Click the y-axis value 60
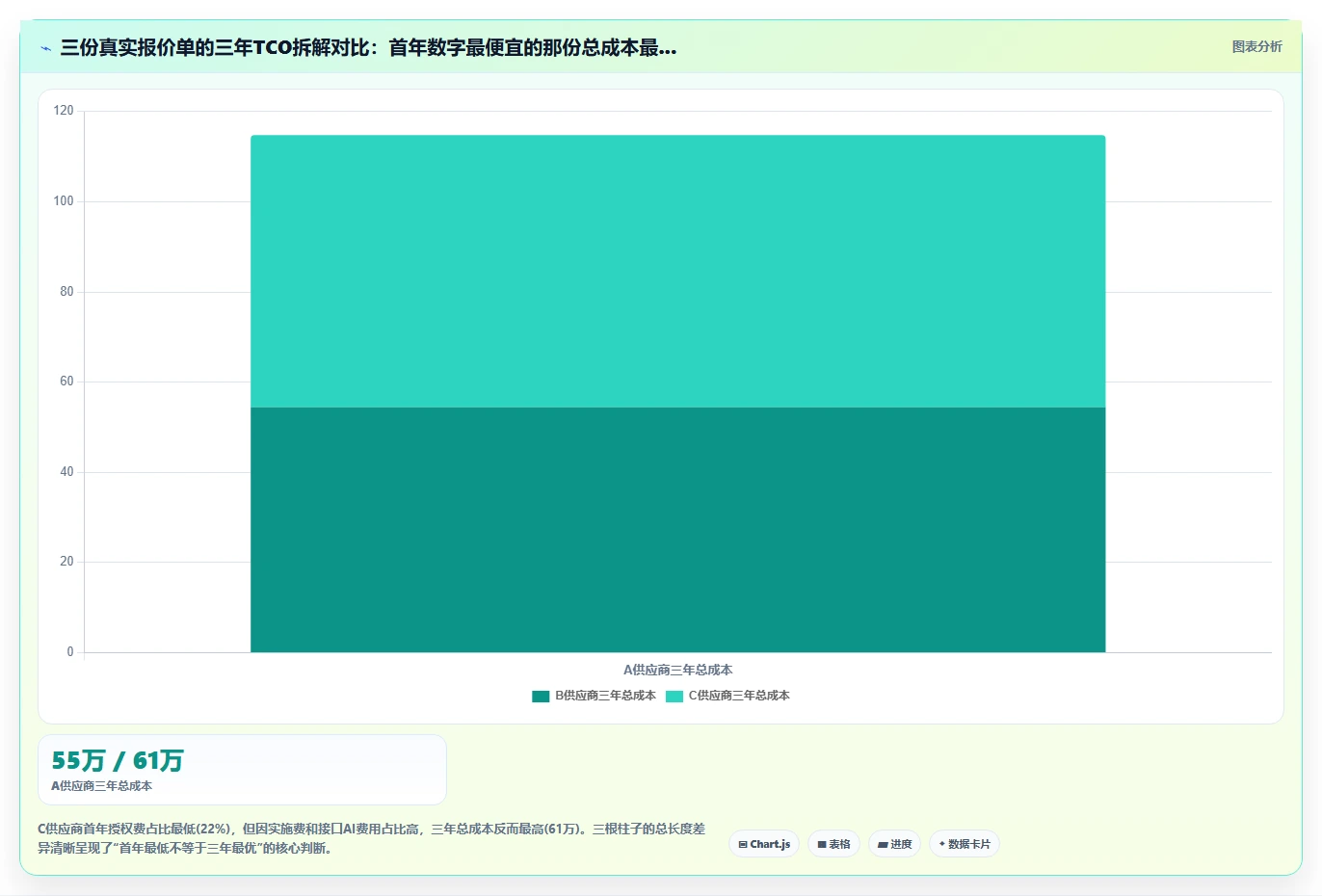 pyautogui.click(x=66, y=382)
